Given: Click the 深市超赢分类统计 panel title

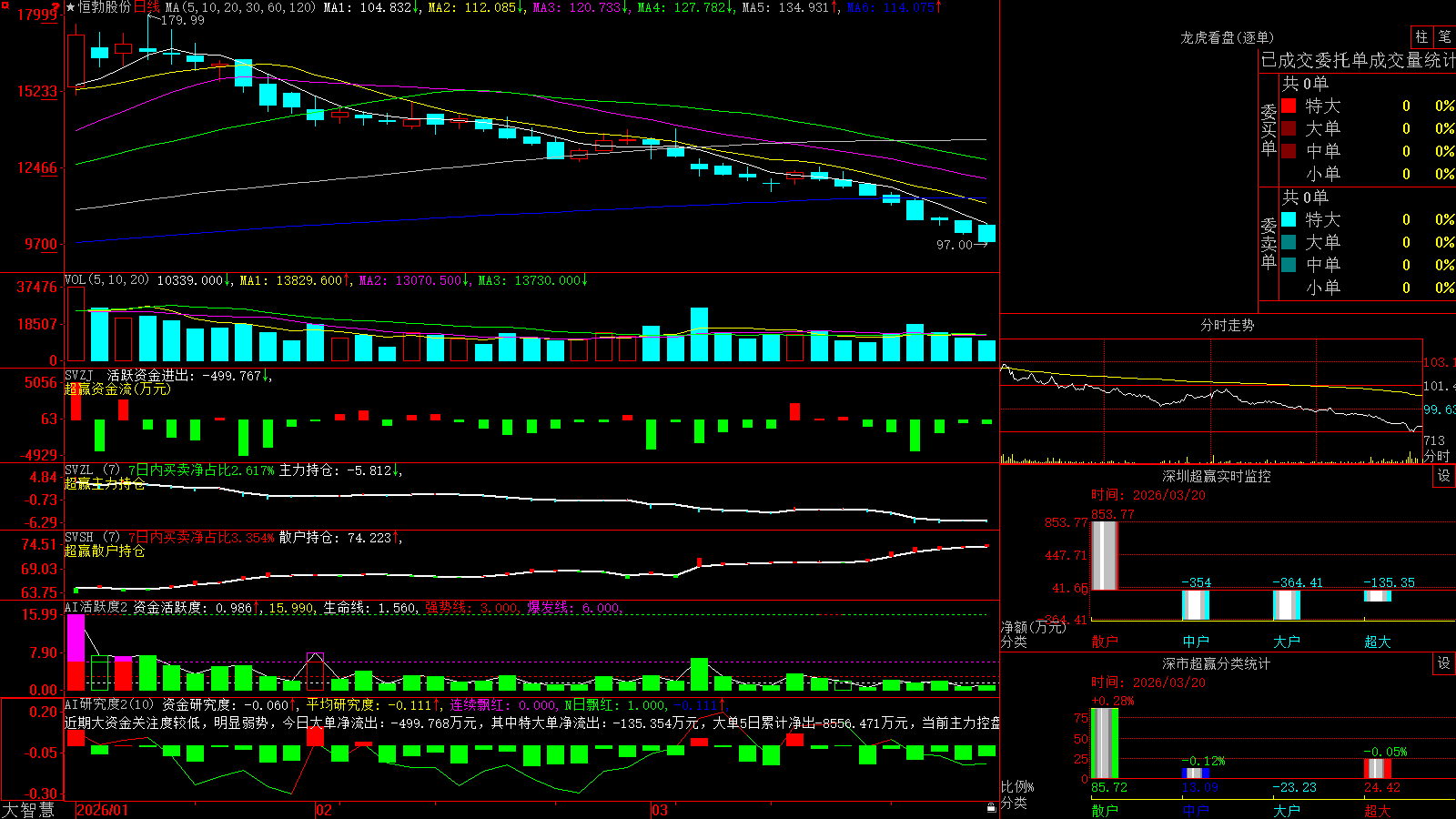Looking at the screenshot, I should (x=1217, y=663).
